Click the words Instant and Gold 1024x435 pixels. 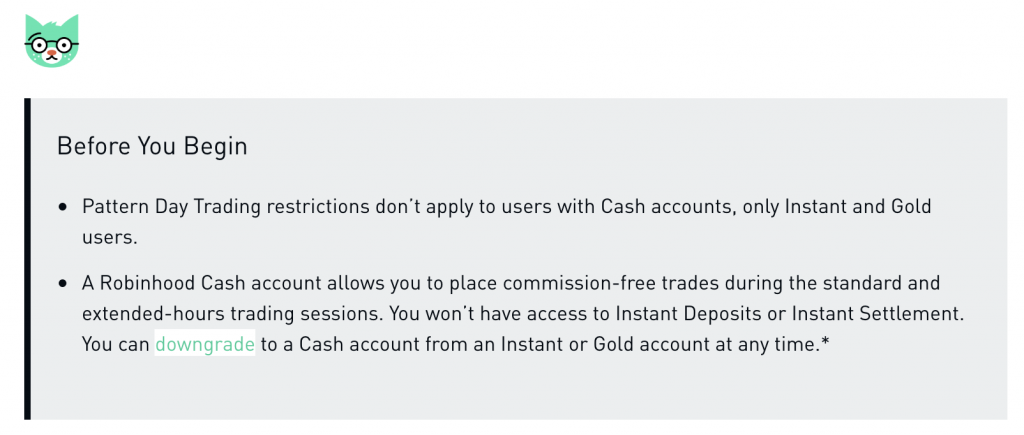click(x=857, y=207)
